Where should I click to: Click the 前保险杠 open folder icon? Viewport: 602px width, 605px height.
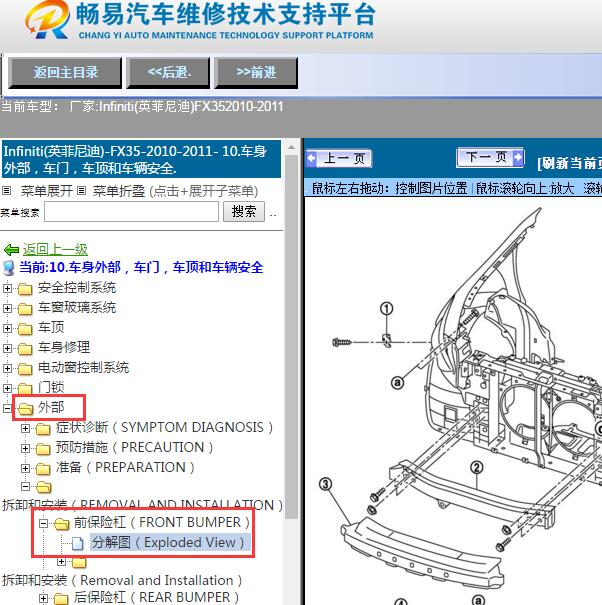tap(62, 524)
